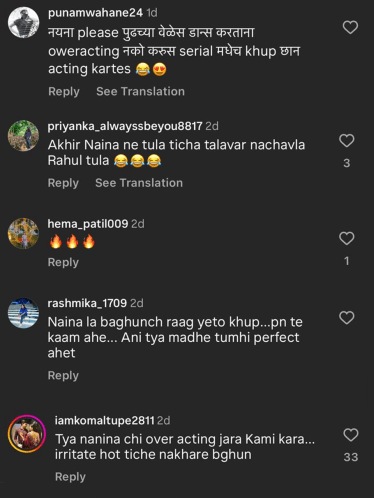The height and width of the screenshot is (498, 374).
Task: Open punamwahane24's profile picture
Action: click(23, 22)
